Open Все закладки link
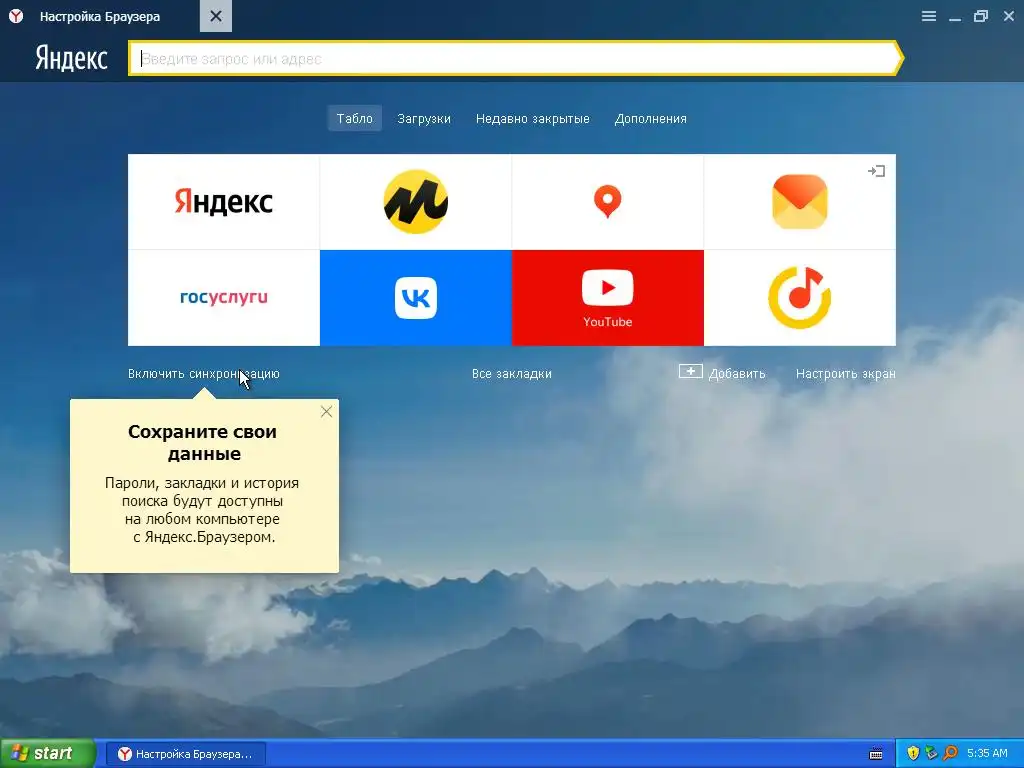 tap(512, 374)
